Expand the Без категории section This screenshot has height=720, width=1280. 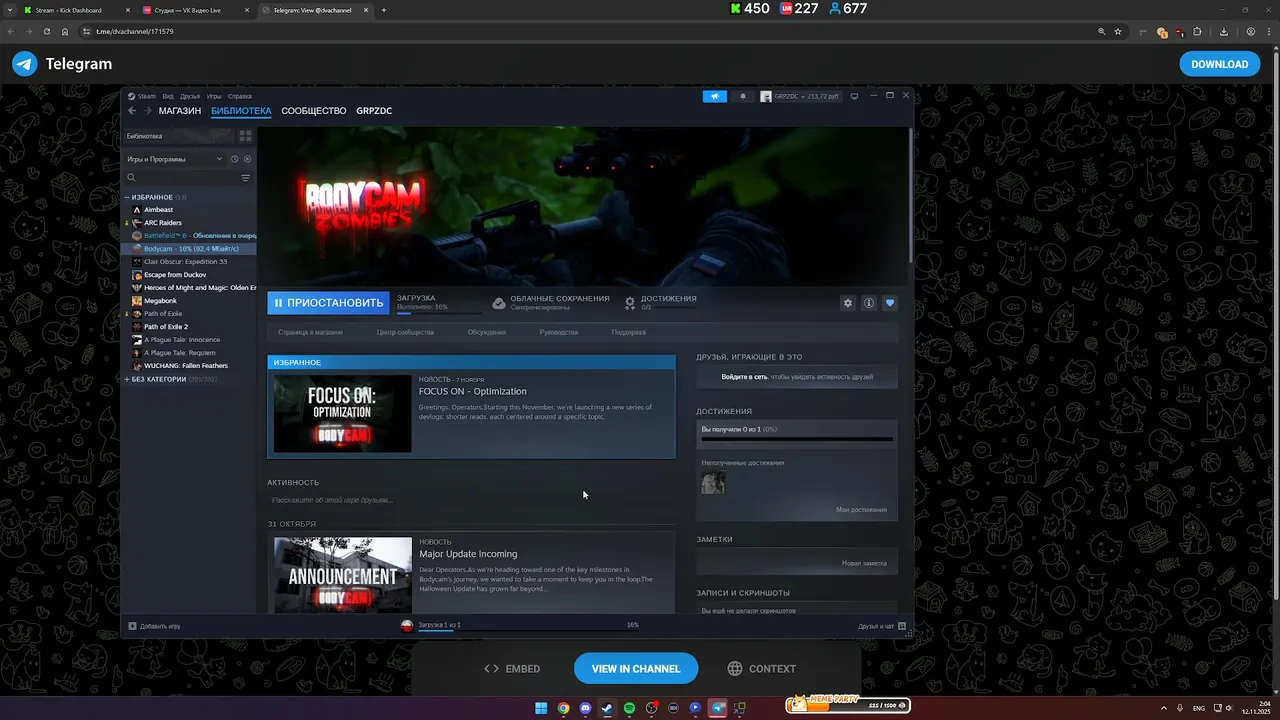tap(127, 379)
